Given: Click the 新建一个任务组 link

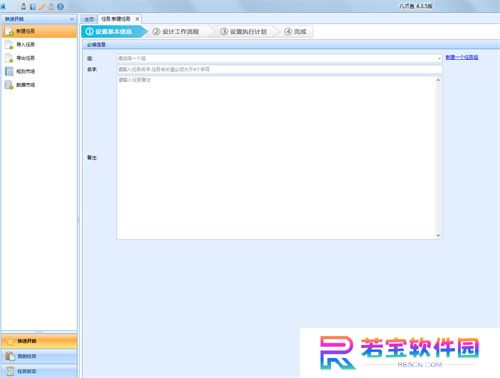Looking at the screenshot, I should coord(462,57).
